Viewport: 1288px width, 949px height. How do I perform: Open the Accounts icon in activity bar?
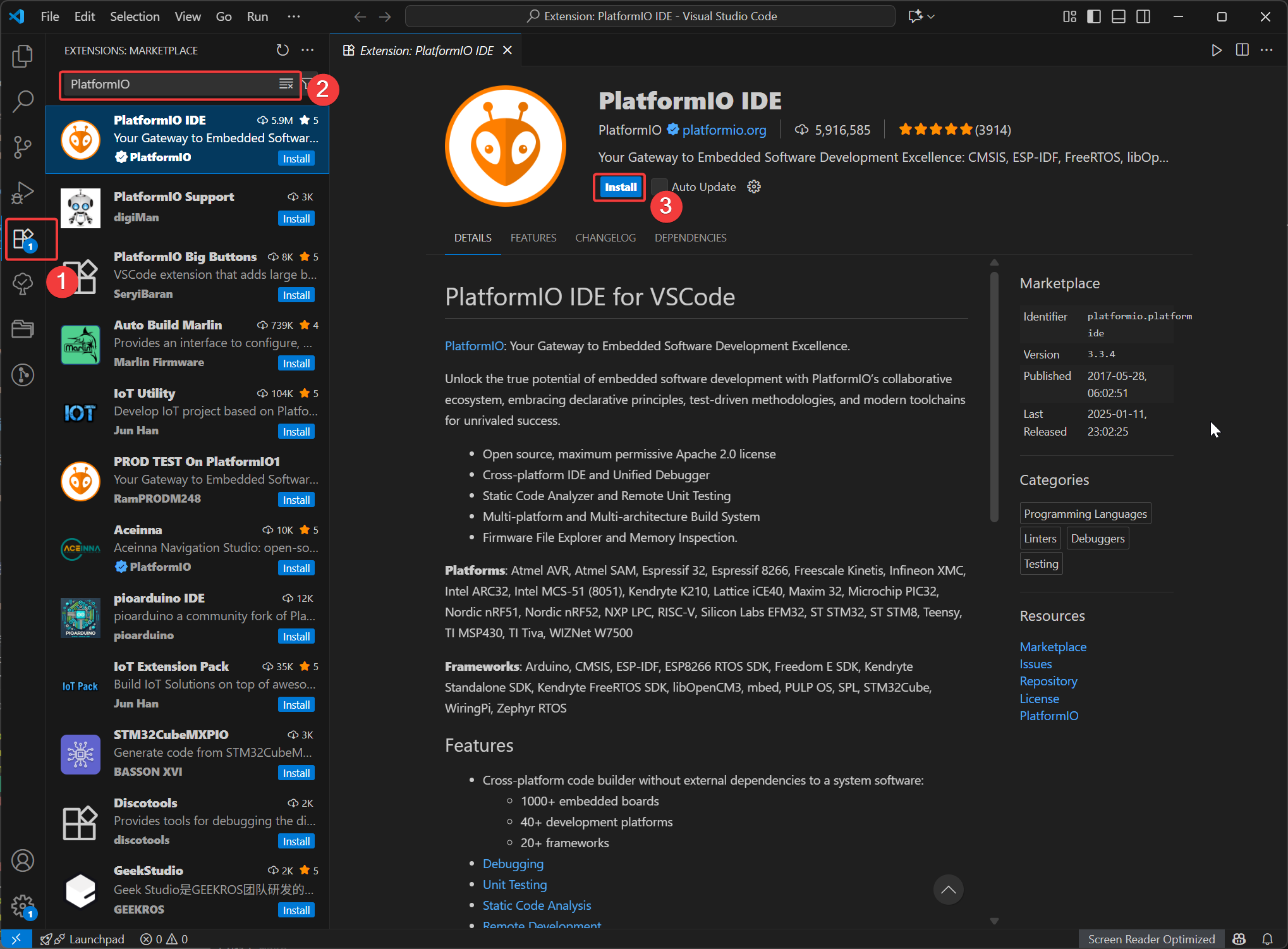click(x=23, y=860)
